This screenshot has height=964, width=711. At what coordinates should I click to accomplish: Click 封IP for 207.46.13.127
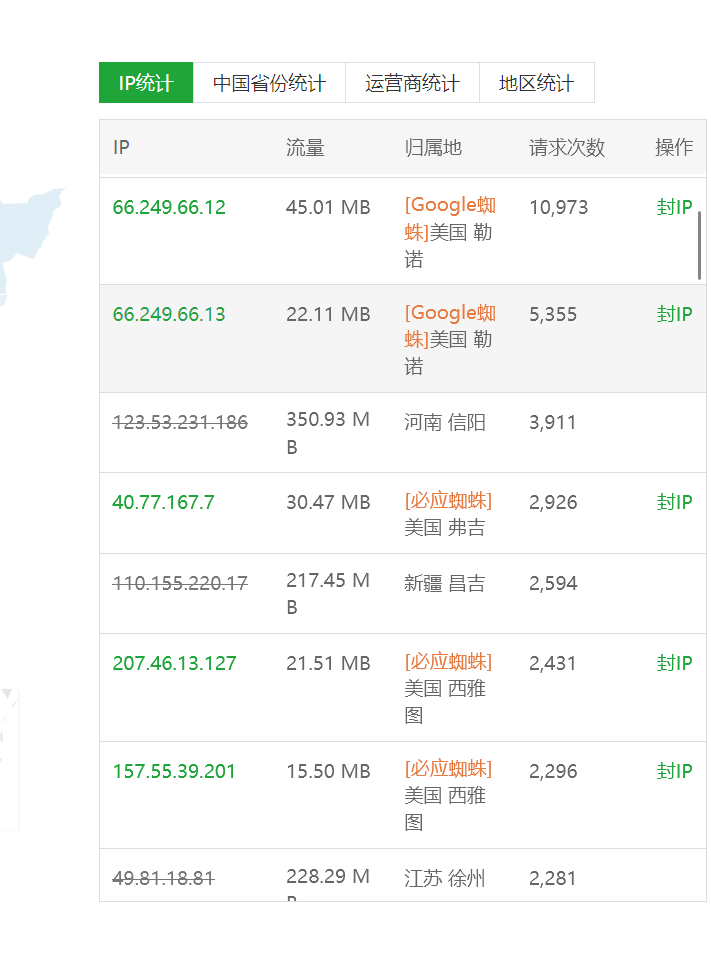(x=674, y=663)
